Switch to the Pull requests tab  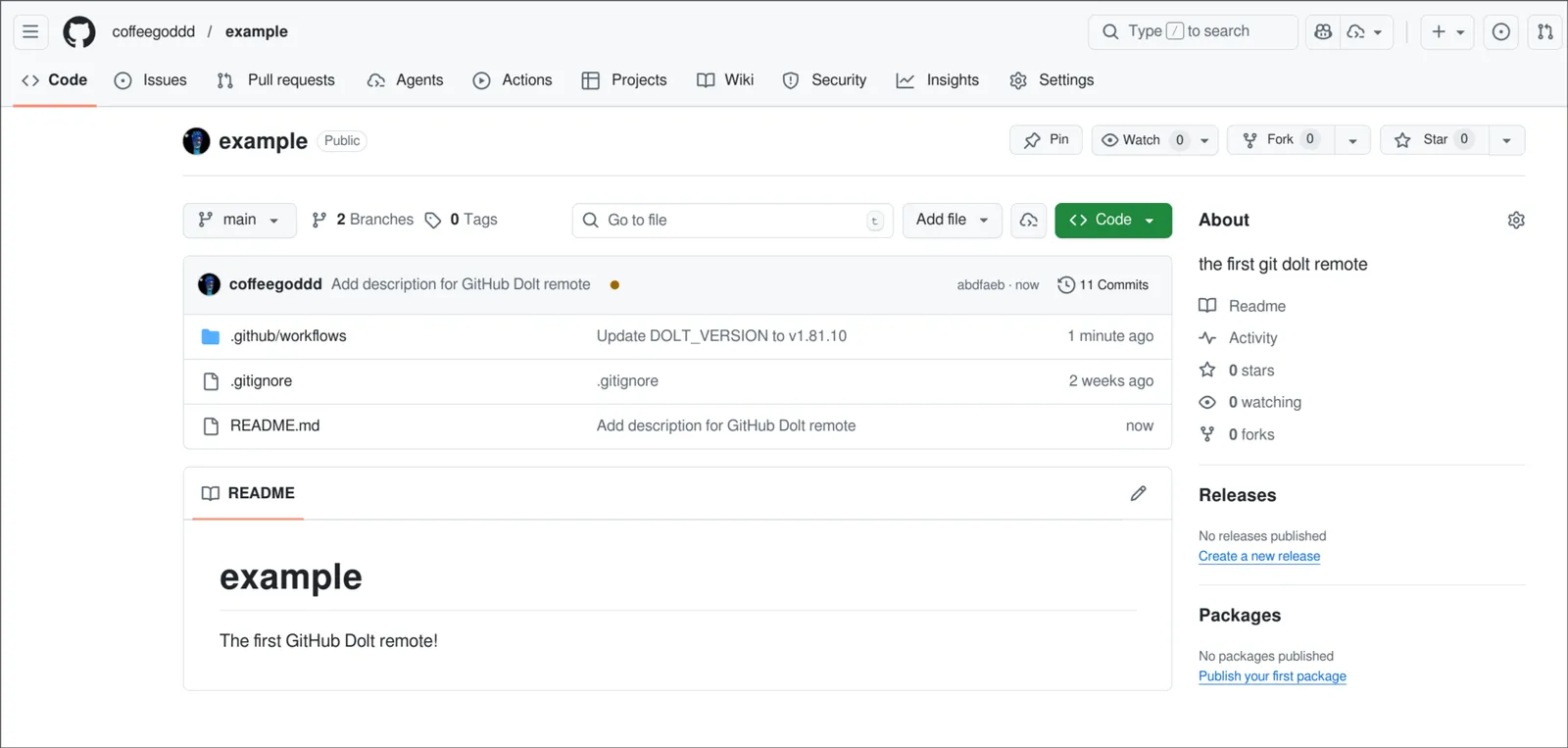(276, 80)
